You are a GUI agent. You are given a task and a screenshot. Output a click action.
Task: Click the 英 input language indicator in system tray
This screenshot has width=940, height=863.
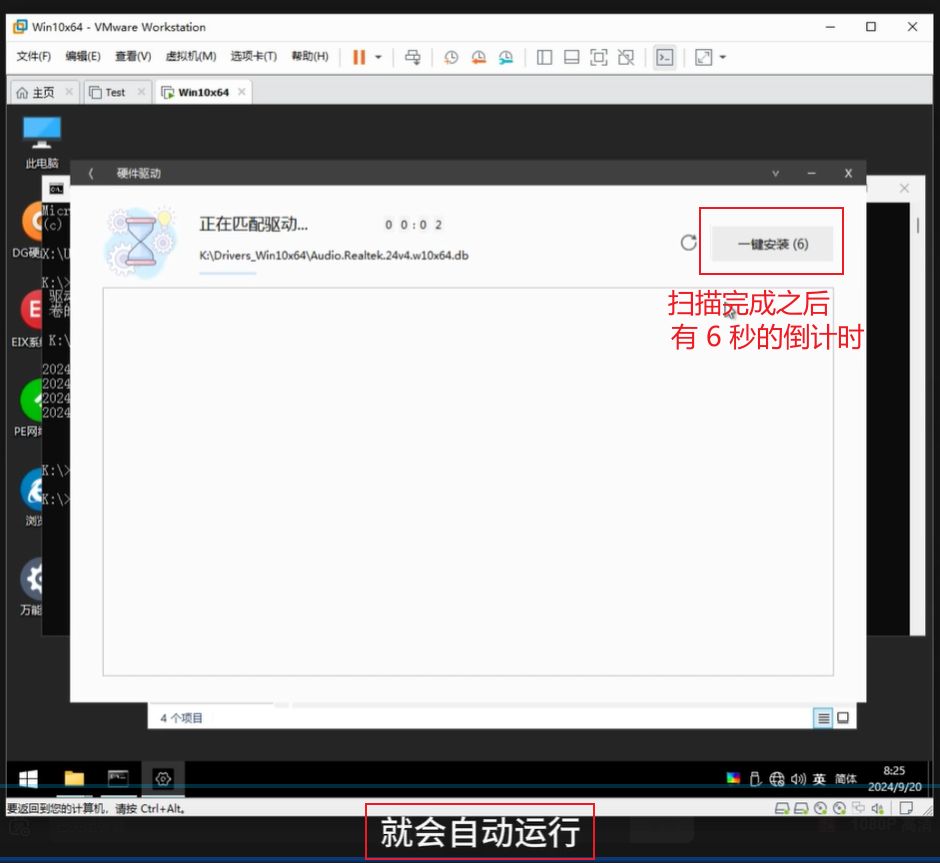click(x=819, y=779)
